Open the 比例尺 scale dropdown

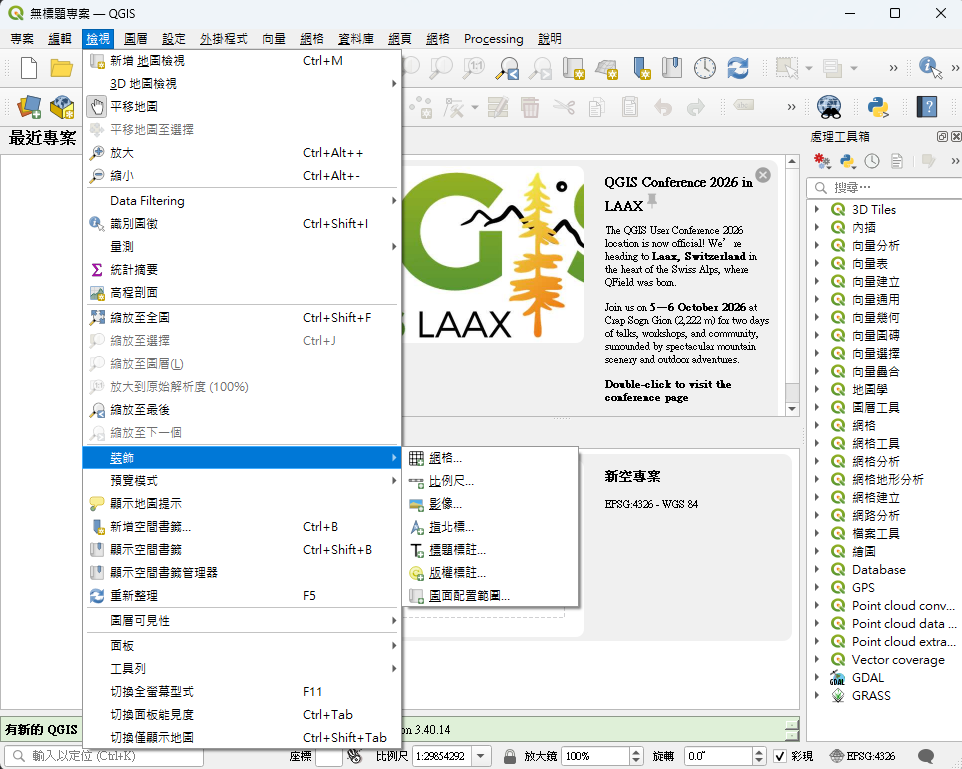[x=481, y=756]
